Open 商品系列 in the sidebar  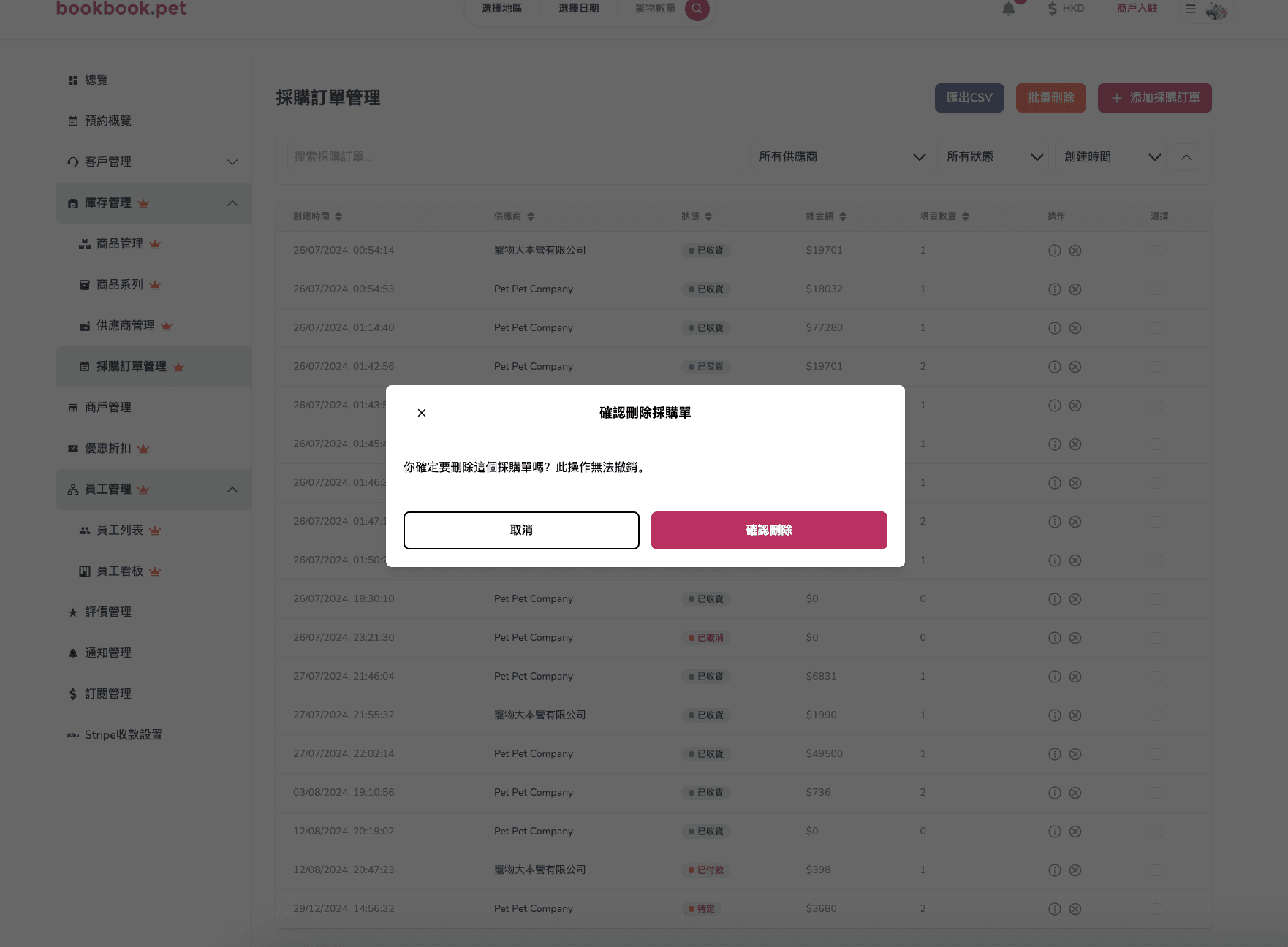[x=154, y=284]
